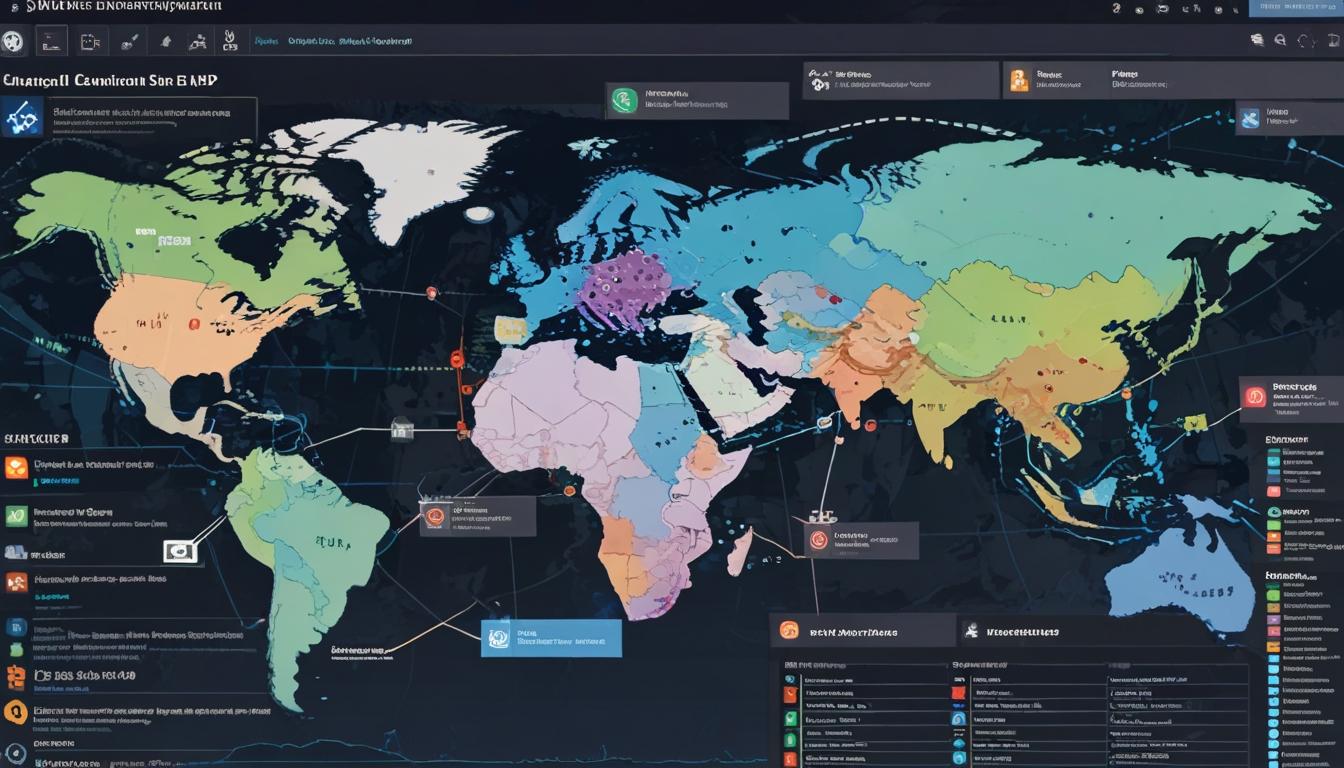The image size is (1344, 768).
Task: Click the blue info card above Africa
Action: (x=550, y=638)
